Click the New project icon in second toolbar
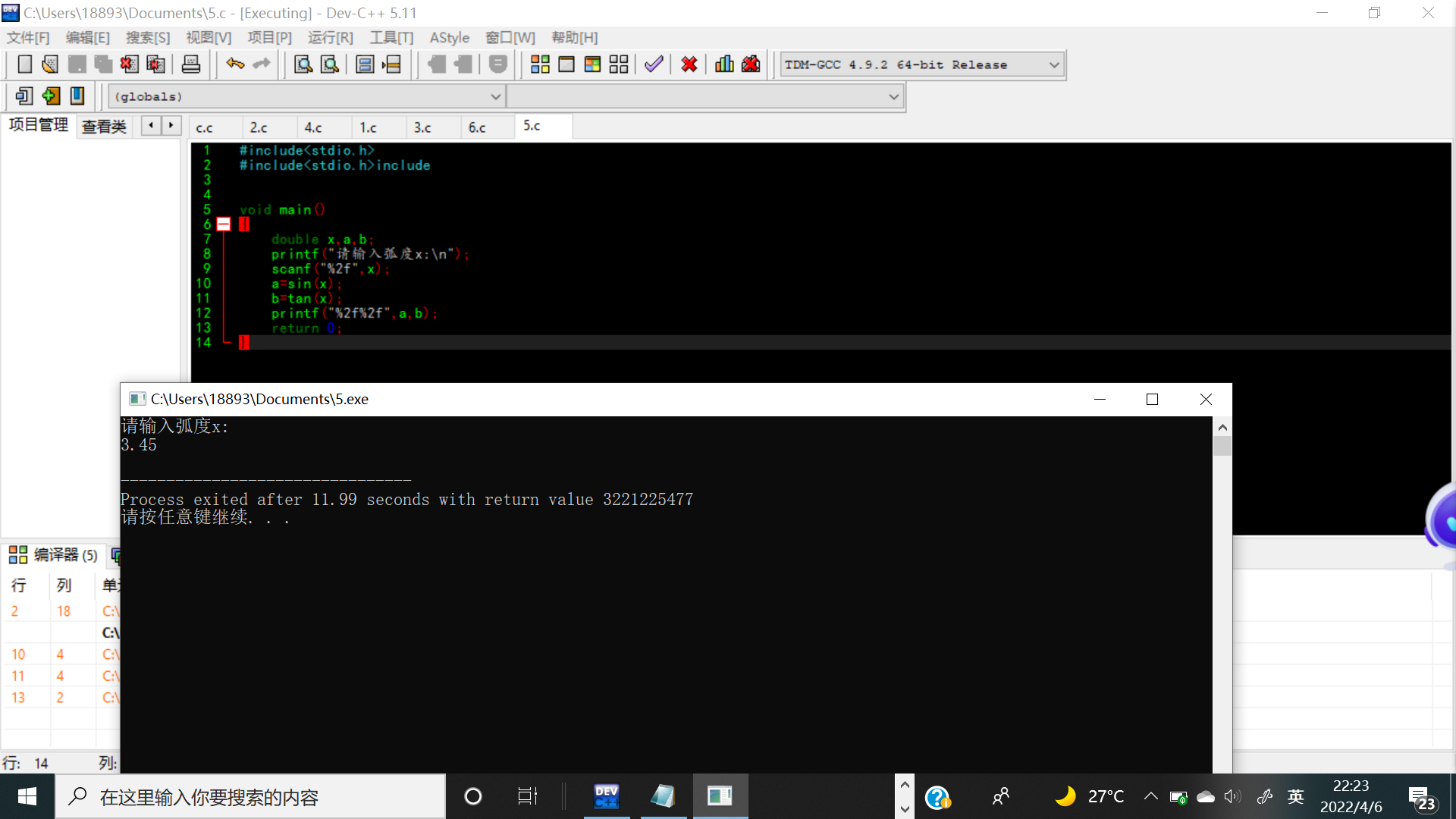This screenshot has width=1456, height=819. [24, 96]
